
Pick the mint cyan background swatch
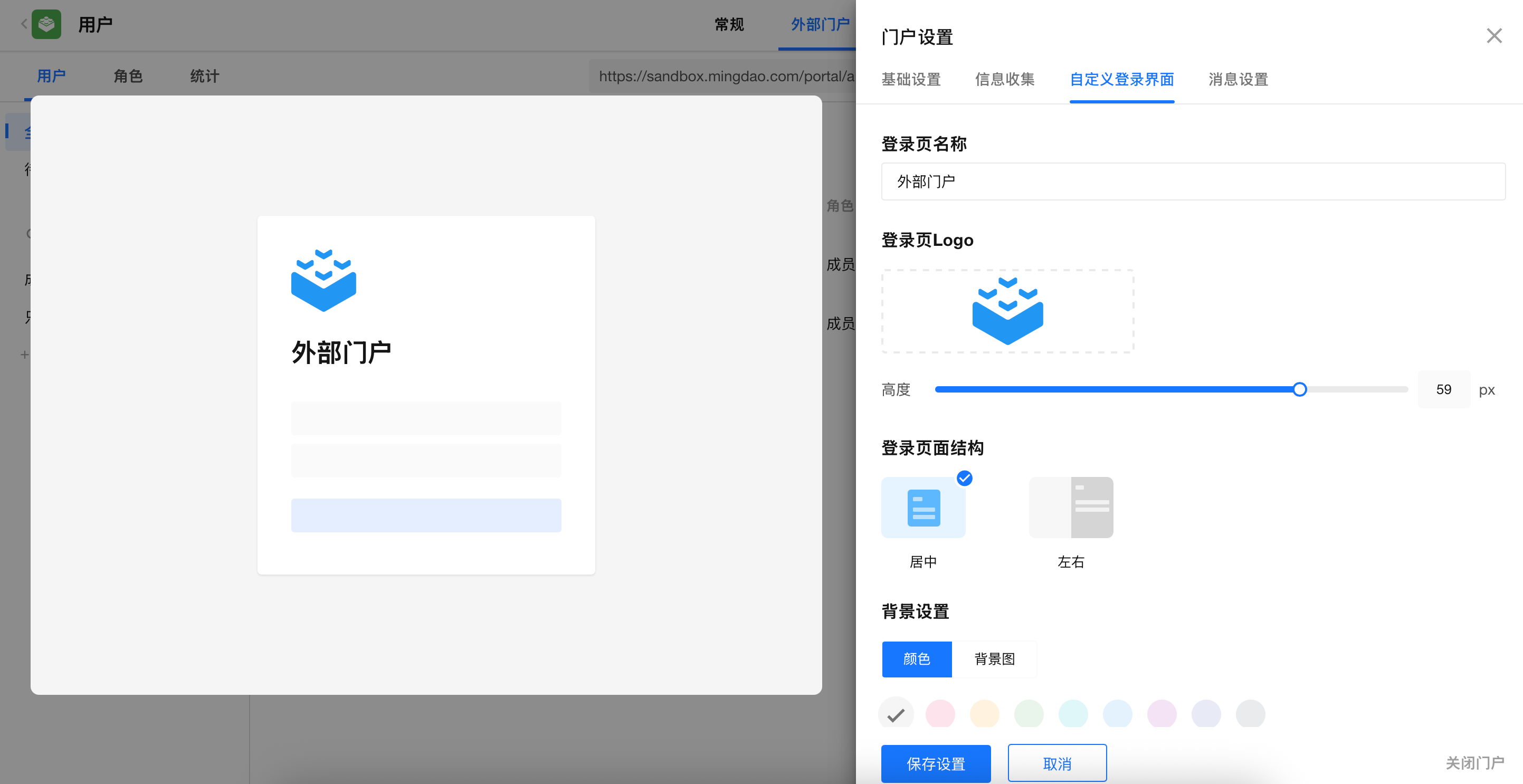point(1073,714)
